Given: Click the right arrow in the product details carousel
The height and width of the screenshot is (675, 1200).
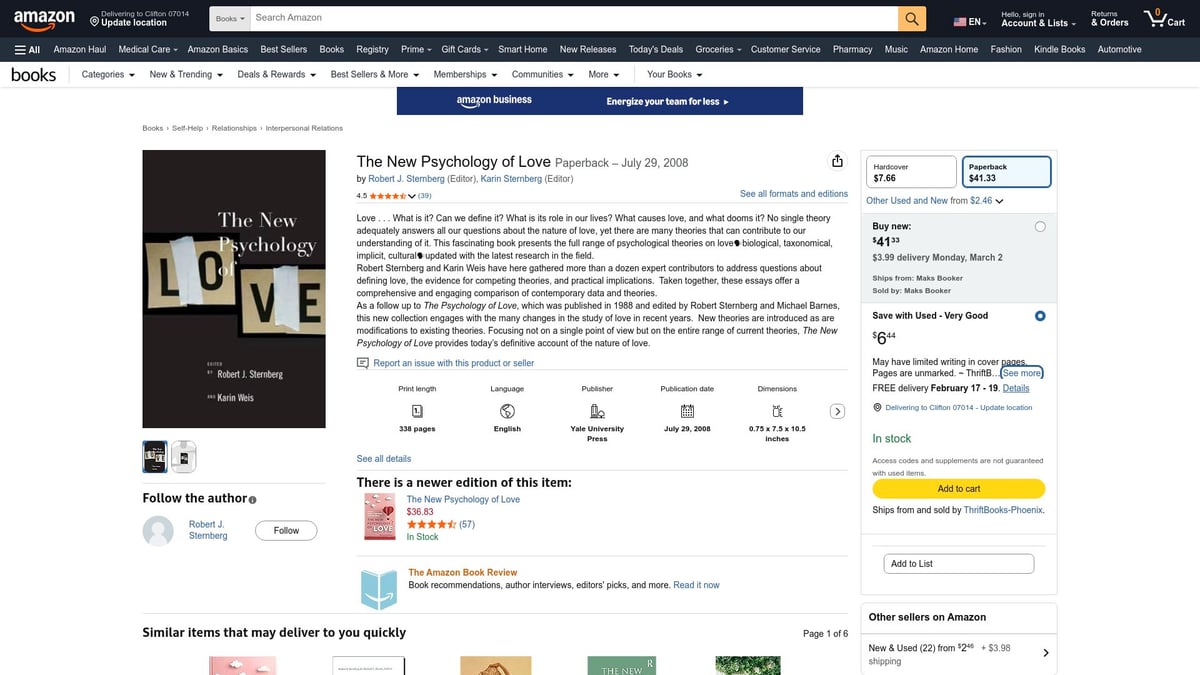Looking at the screenshot, I should [838, 410].
